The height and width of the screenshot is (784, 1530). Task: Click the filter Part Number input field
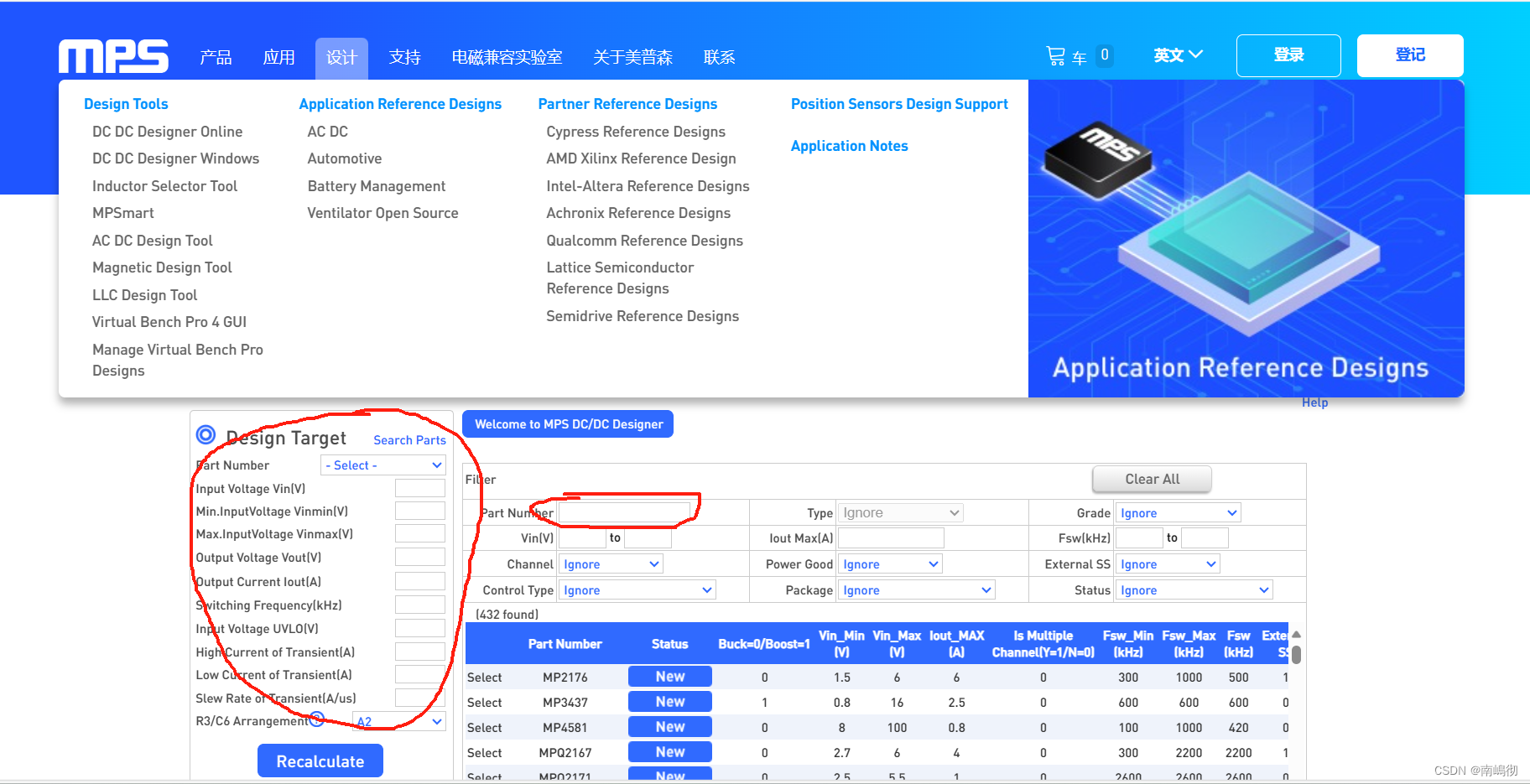pyautogui.click(x=624, y=512)
